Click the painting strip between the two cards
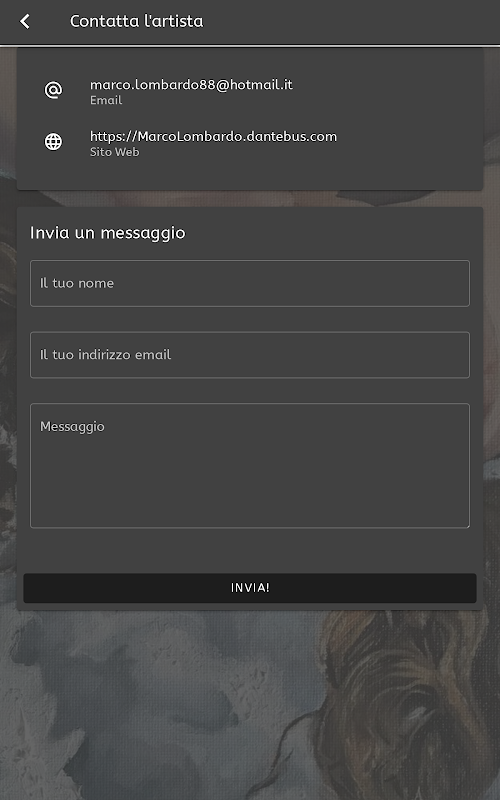Viewport: 500px width, 800px height. tap(250, 198)
